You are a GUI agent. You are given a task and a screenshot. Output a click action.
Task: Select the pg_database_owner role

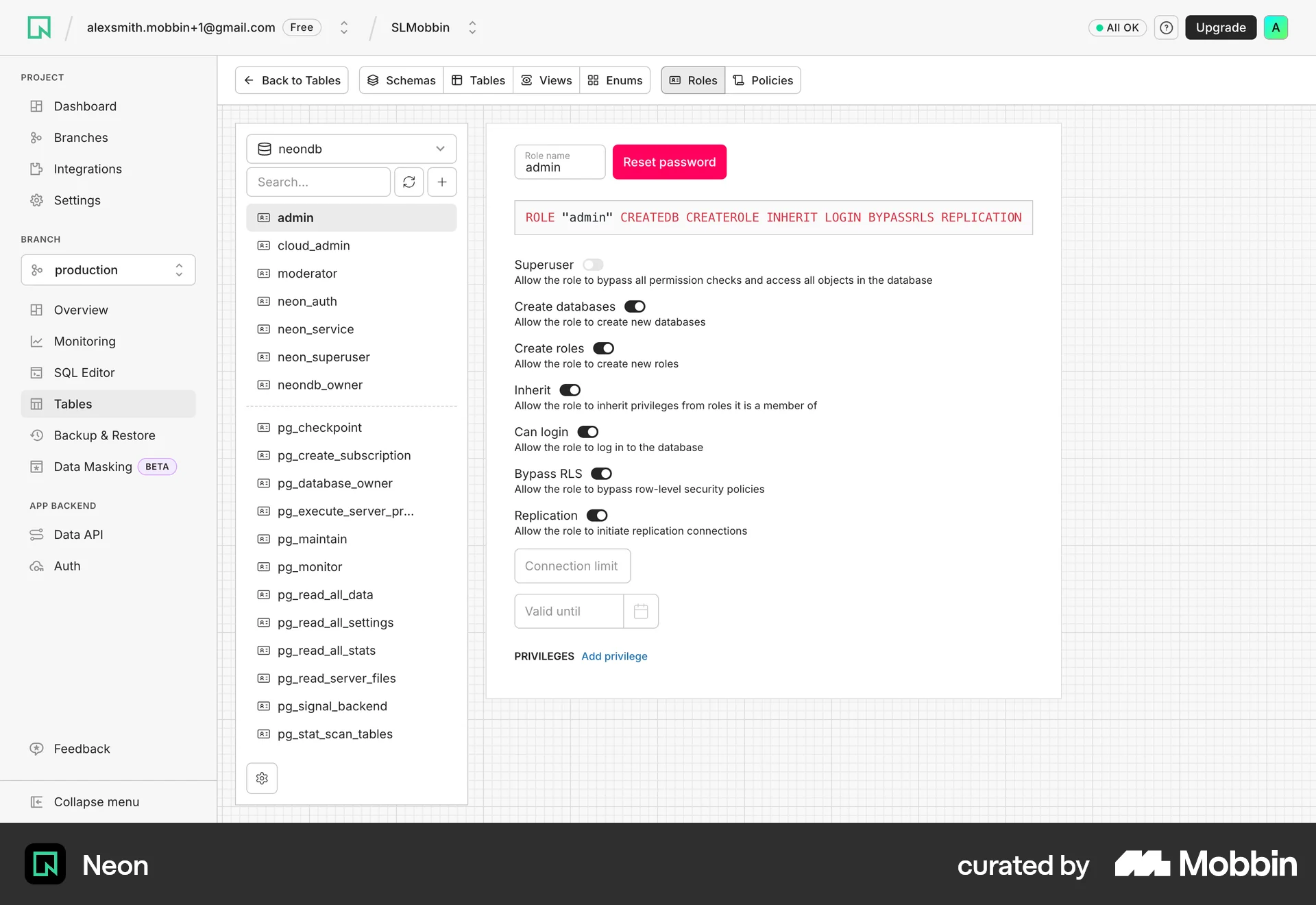click(352, 483)
